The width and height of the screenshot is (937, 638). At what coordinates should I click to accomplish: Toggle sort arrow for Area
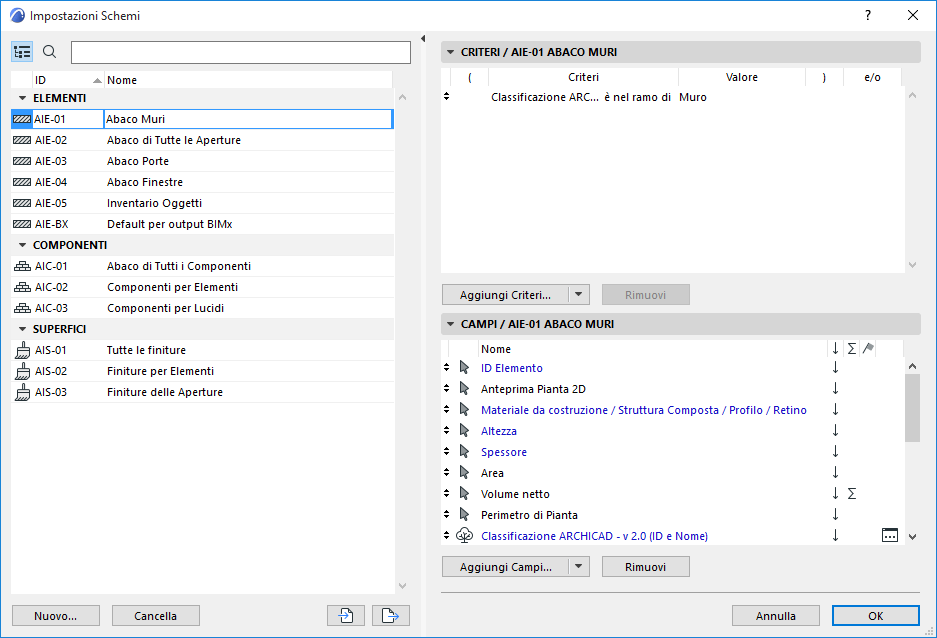835,473
